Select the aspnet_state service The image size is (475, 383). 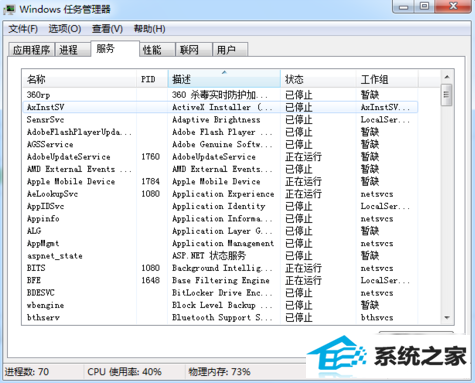click(x=55, y=256)
